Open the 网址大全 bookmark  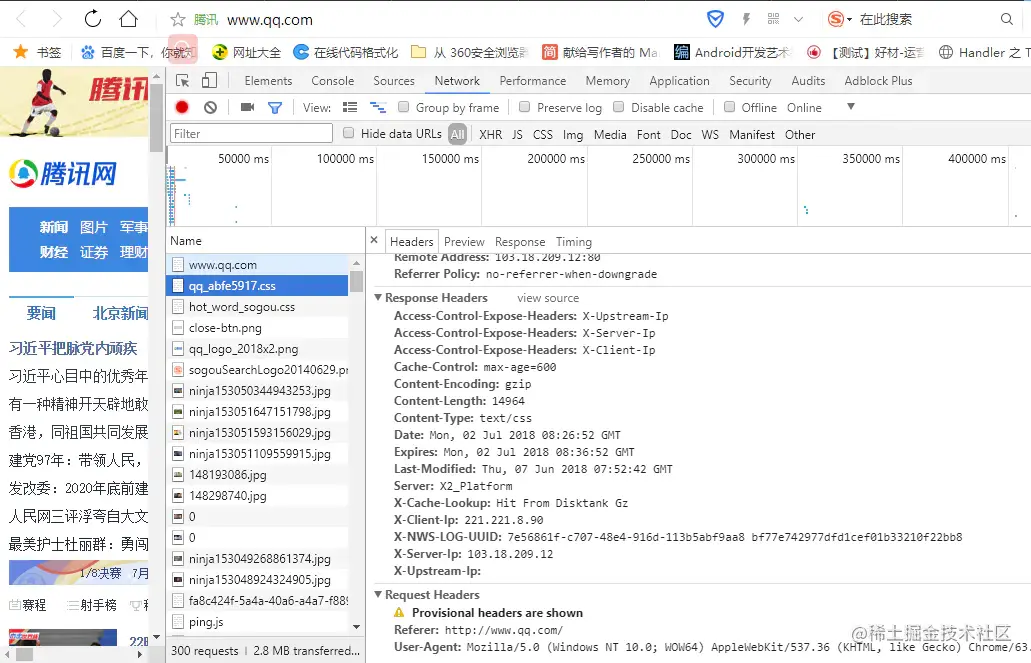pos(247,52)
